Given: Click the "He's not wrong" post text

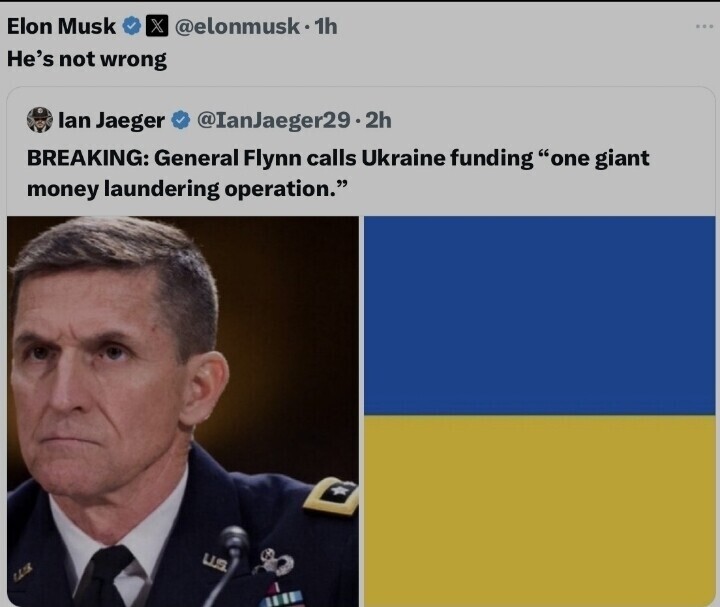Looking at the screenshot, I should pos(87,58).
